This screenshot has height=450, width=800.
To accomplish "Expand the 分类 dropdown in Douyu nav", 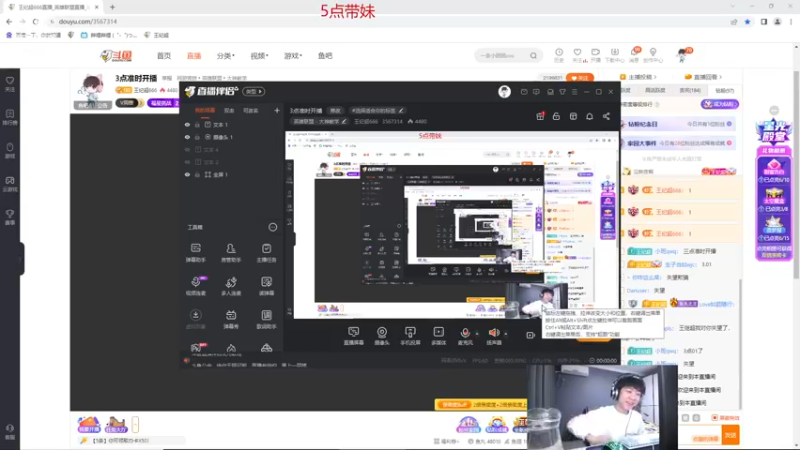I will (226, 56).
